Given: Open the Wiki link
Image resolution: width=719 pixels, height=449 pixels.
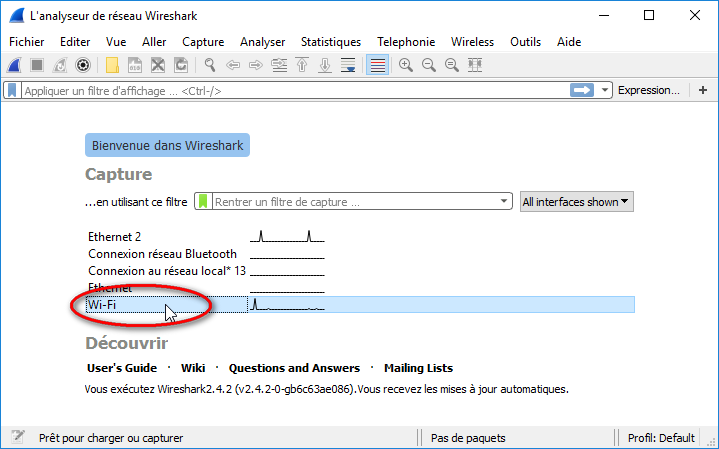Looking at the screenshot, I should (193, 368).
